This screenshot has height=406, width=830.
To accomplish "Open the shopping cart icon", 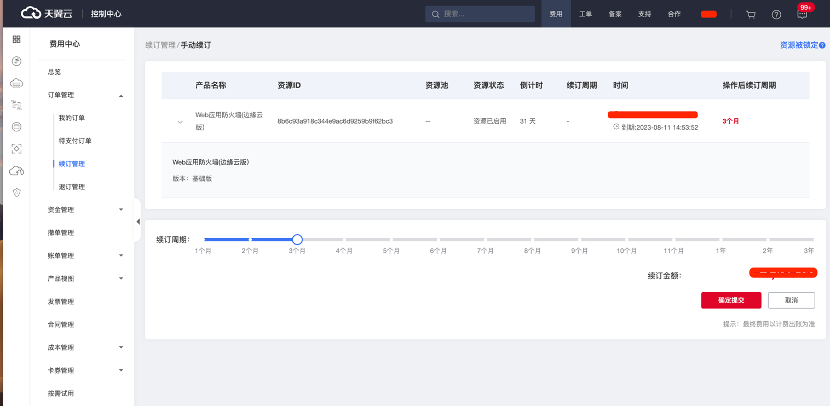I will click(751, 15).
